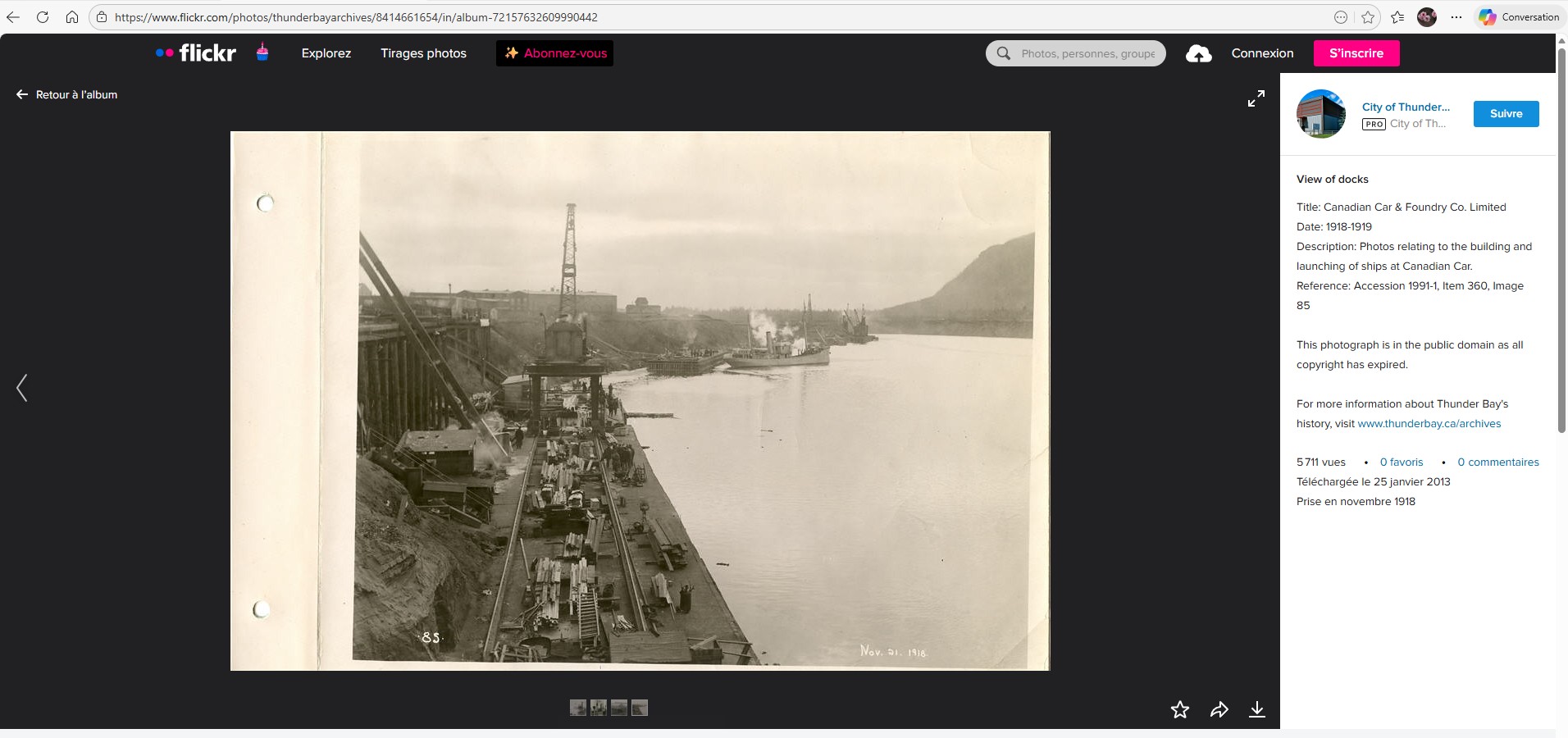Click the Connexion link
Image resolution: width=1568 pixels, height=738 pixels.
pyautogui.click(x=1262, y=53)
